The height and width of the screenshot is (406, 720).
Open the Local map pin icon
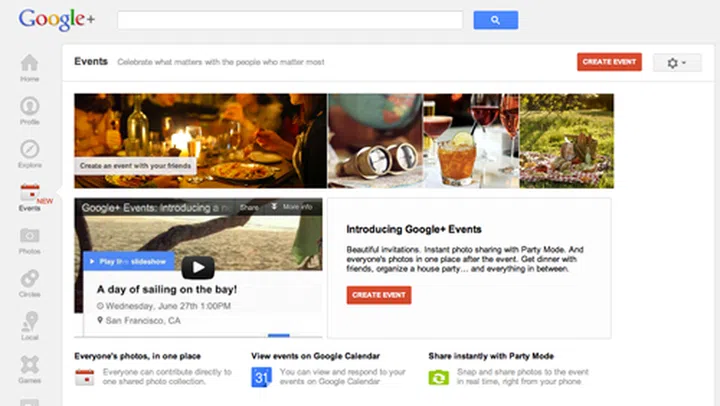pyautogui.click(x=30, y=324)
